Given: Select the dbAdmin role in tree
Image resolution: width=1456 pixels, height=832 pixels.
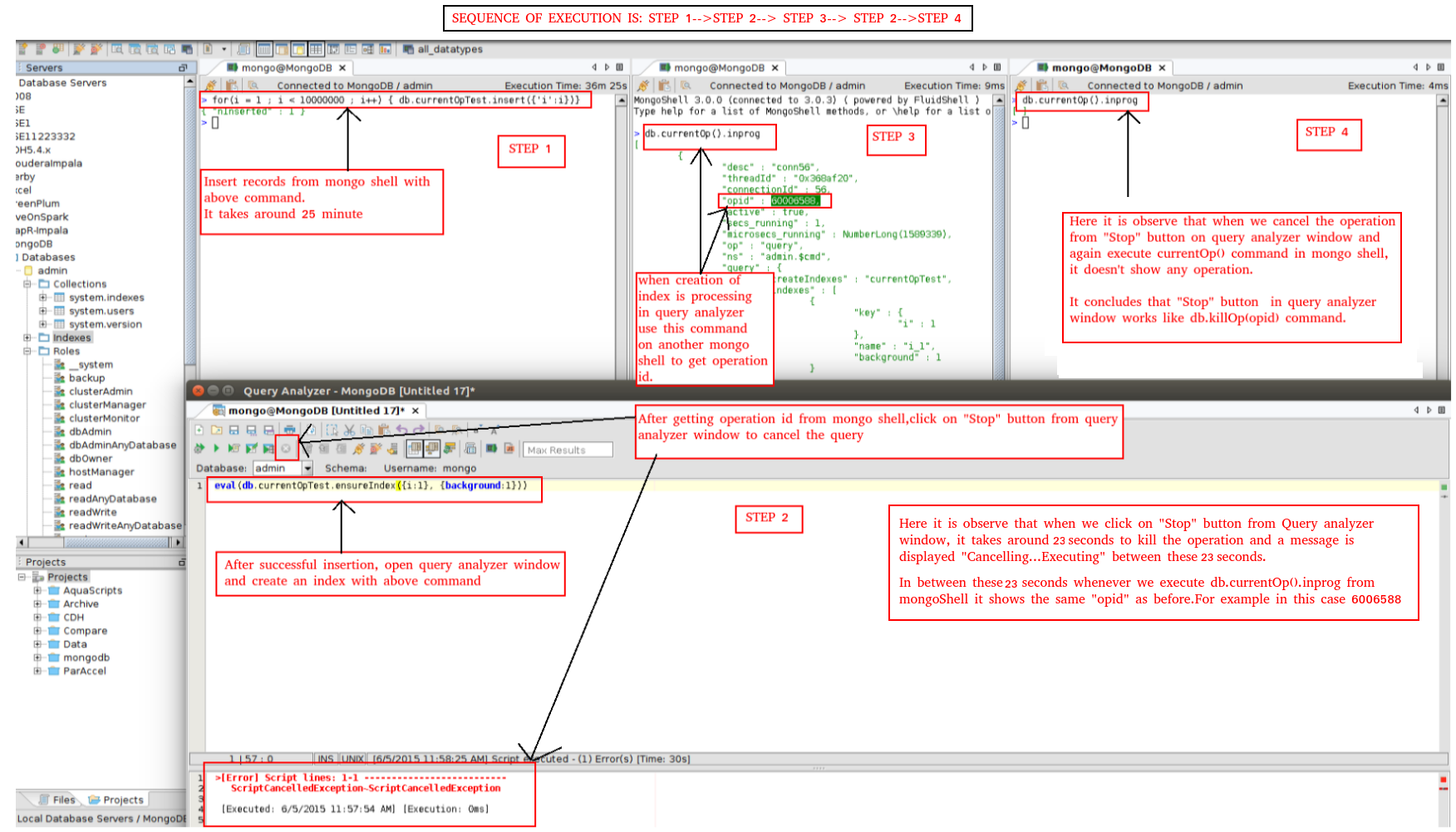Looking at the screenshot, I should pyautogui.click(x=90, y=431).
